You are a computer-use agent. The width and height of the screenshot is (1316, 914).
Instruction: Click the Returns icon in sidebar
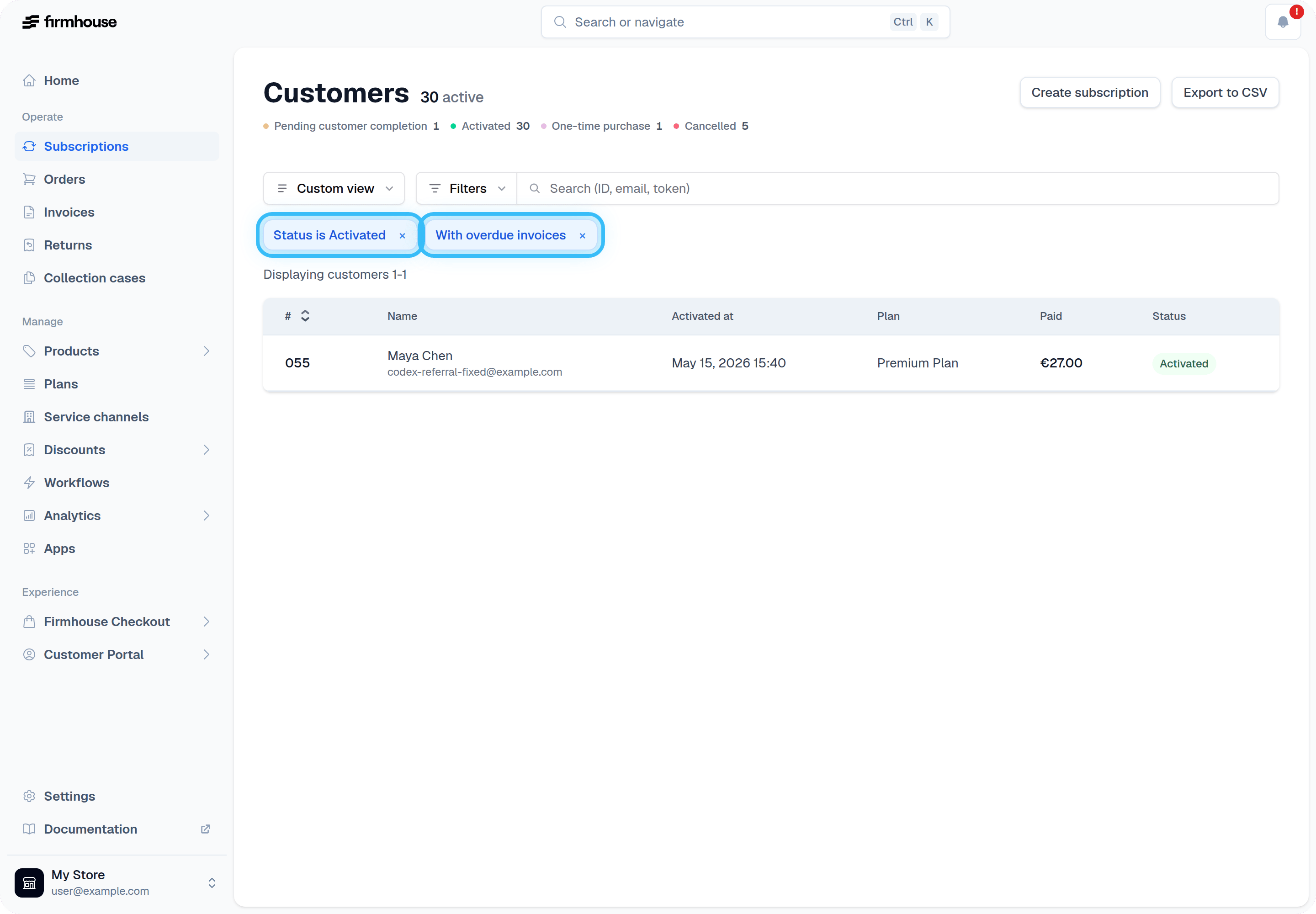(29, 245)
